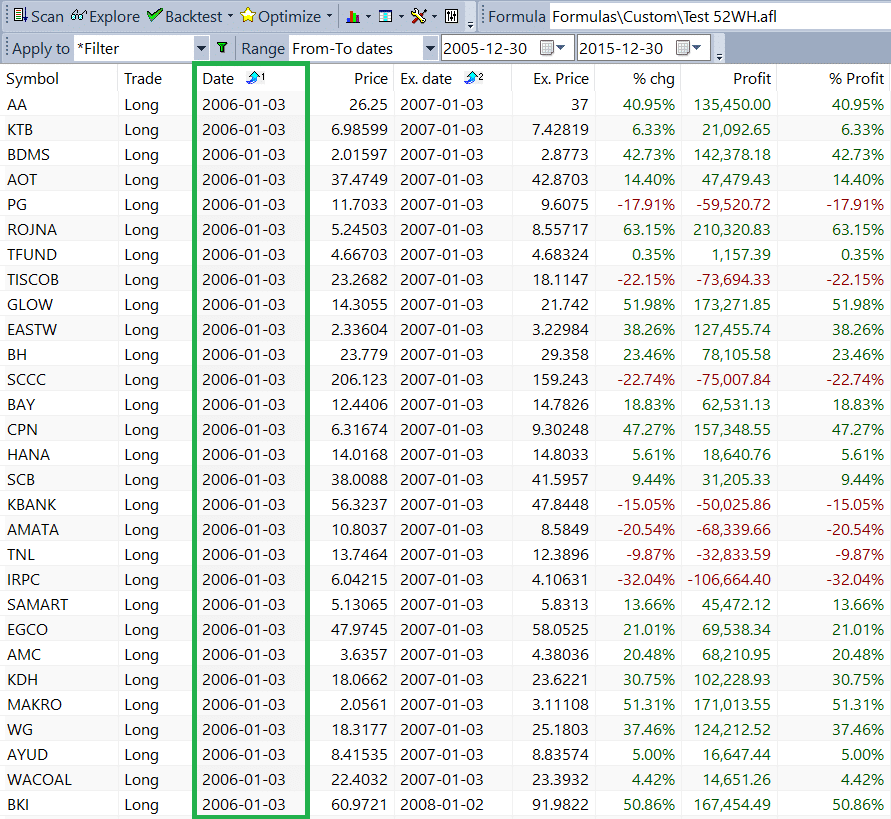Sort by the Symbol column header
The height and width of the screenshot is (819, 891).
(33, 78)
